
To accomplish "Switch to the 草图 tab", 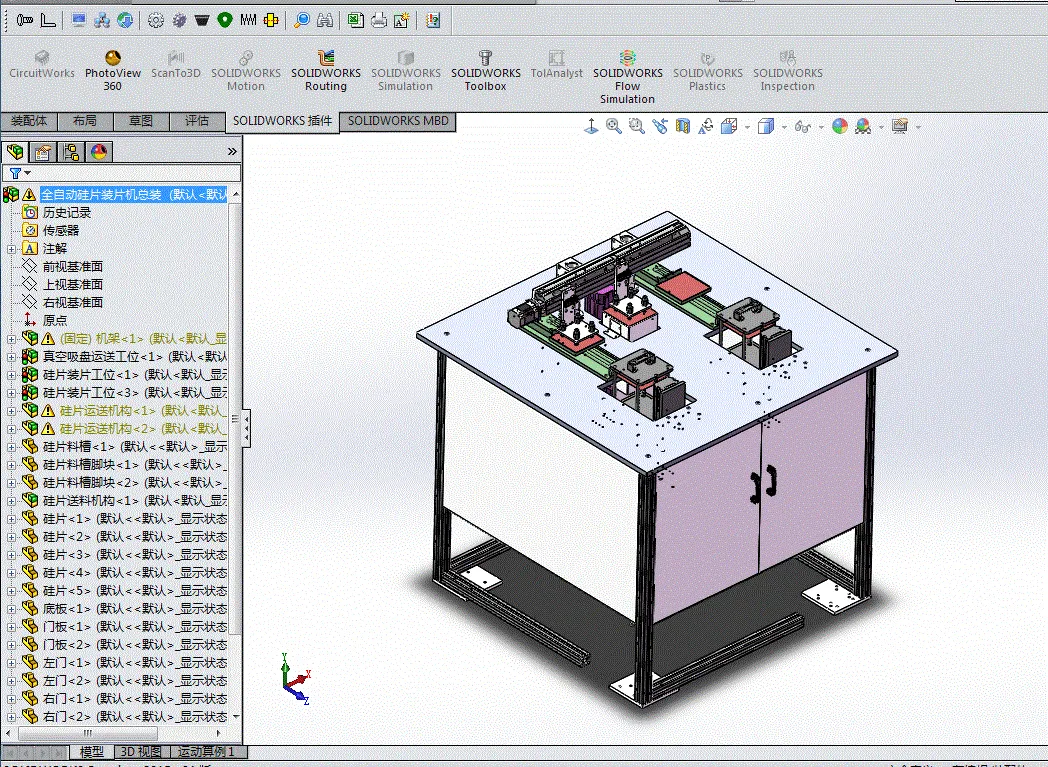I will [140, 121].
